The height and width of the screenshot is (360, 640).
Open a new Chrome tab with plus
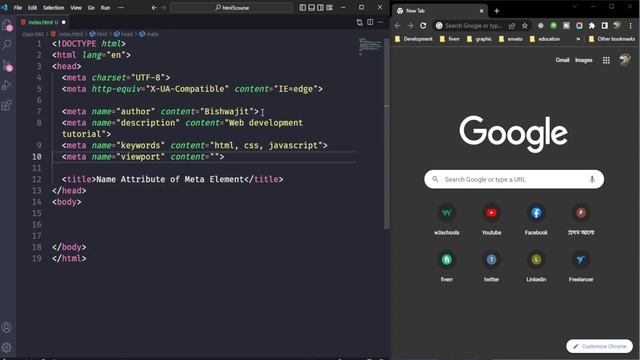pyautogui.click(x=497, y=11)
